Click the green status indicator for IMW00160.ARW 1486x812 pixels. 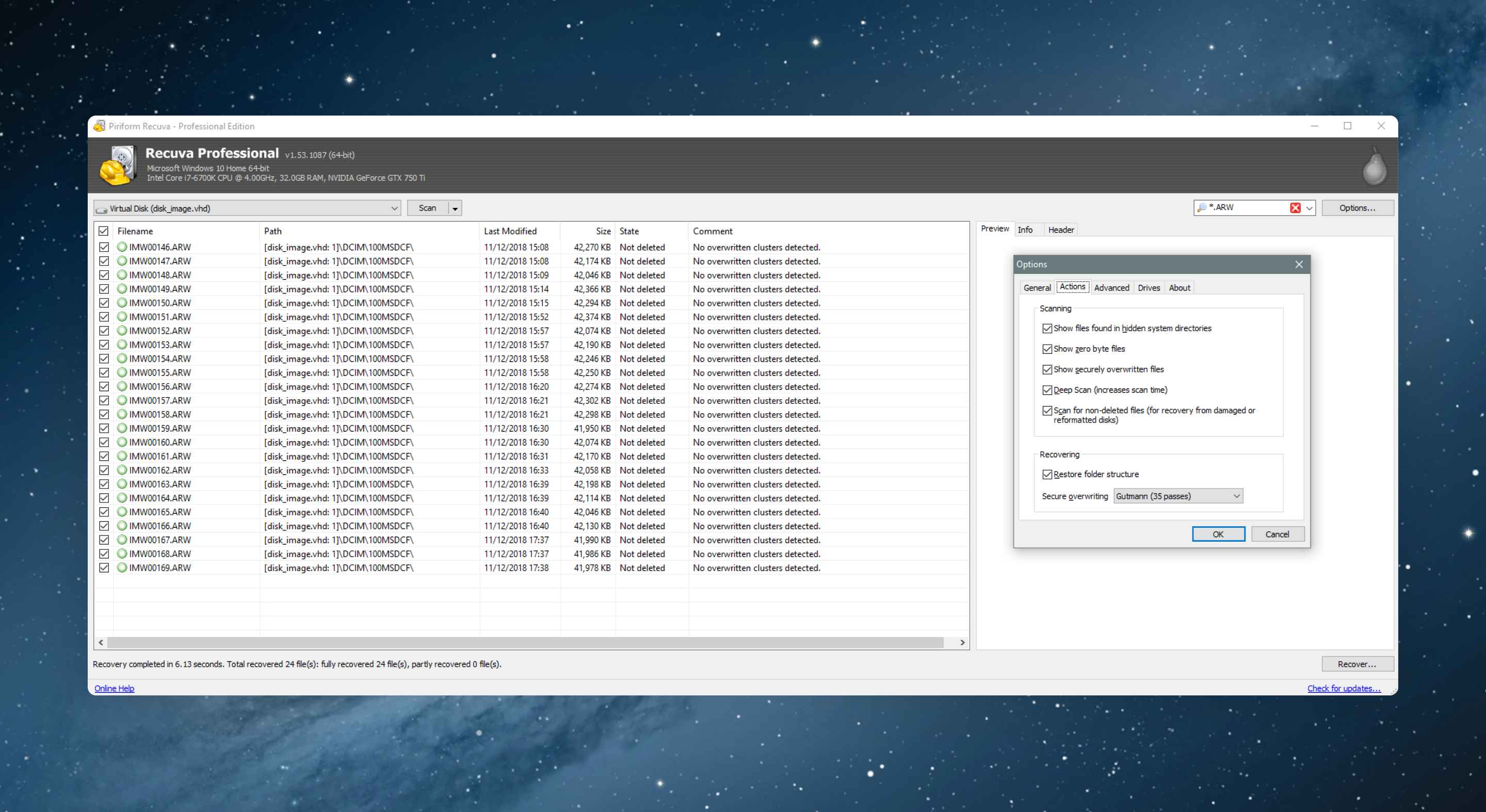point(121,442)
